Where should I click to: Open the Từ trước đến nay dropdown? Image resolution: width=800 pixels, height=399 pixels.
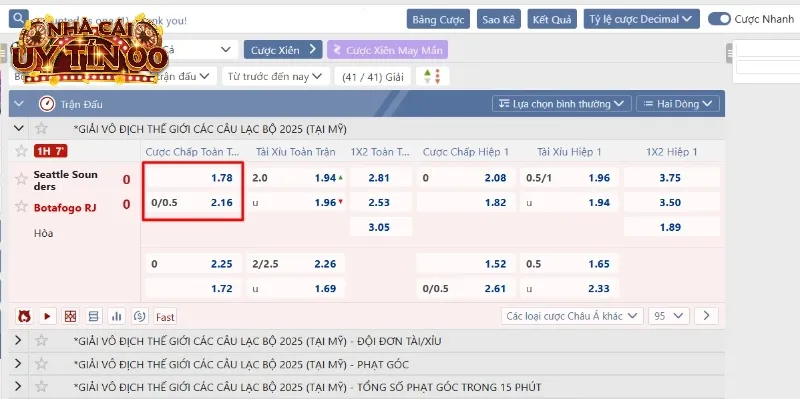coord(276,77)
